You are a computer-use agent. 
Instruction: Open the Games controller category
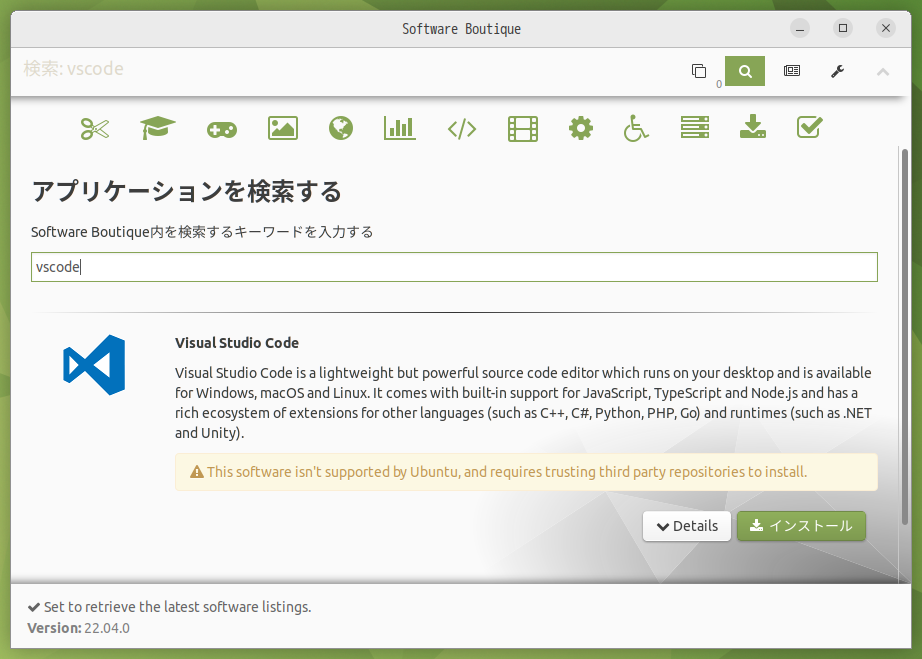click(222, 129)
